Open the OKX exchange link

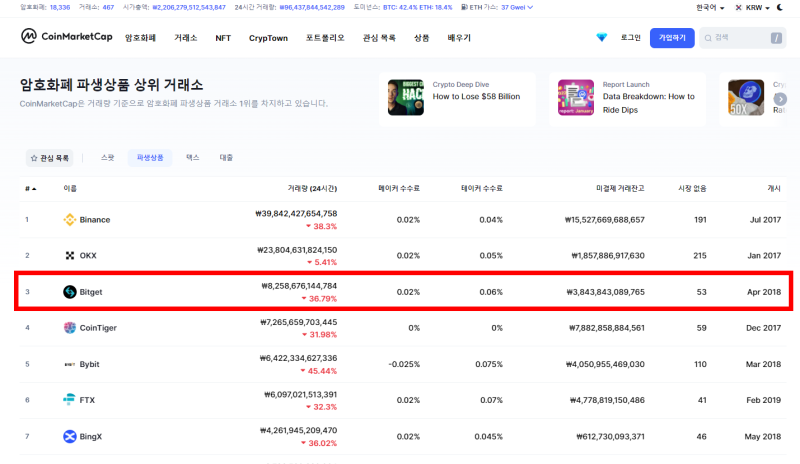point(88,255)
